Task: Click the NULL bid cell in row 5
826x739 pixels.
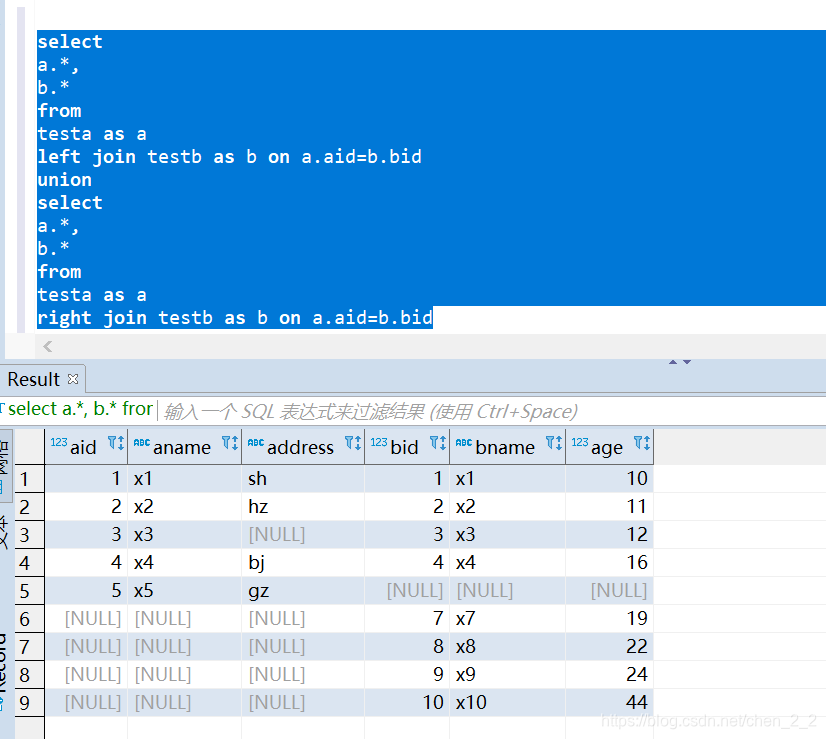Action: point(407,591)
